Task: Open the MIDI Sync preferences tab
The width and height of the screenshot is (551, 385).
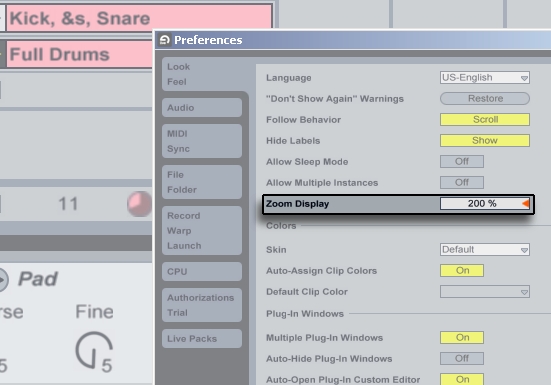Action: pos(202,141)
